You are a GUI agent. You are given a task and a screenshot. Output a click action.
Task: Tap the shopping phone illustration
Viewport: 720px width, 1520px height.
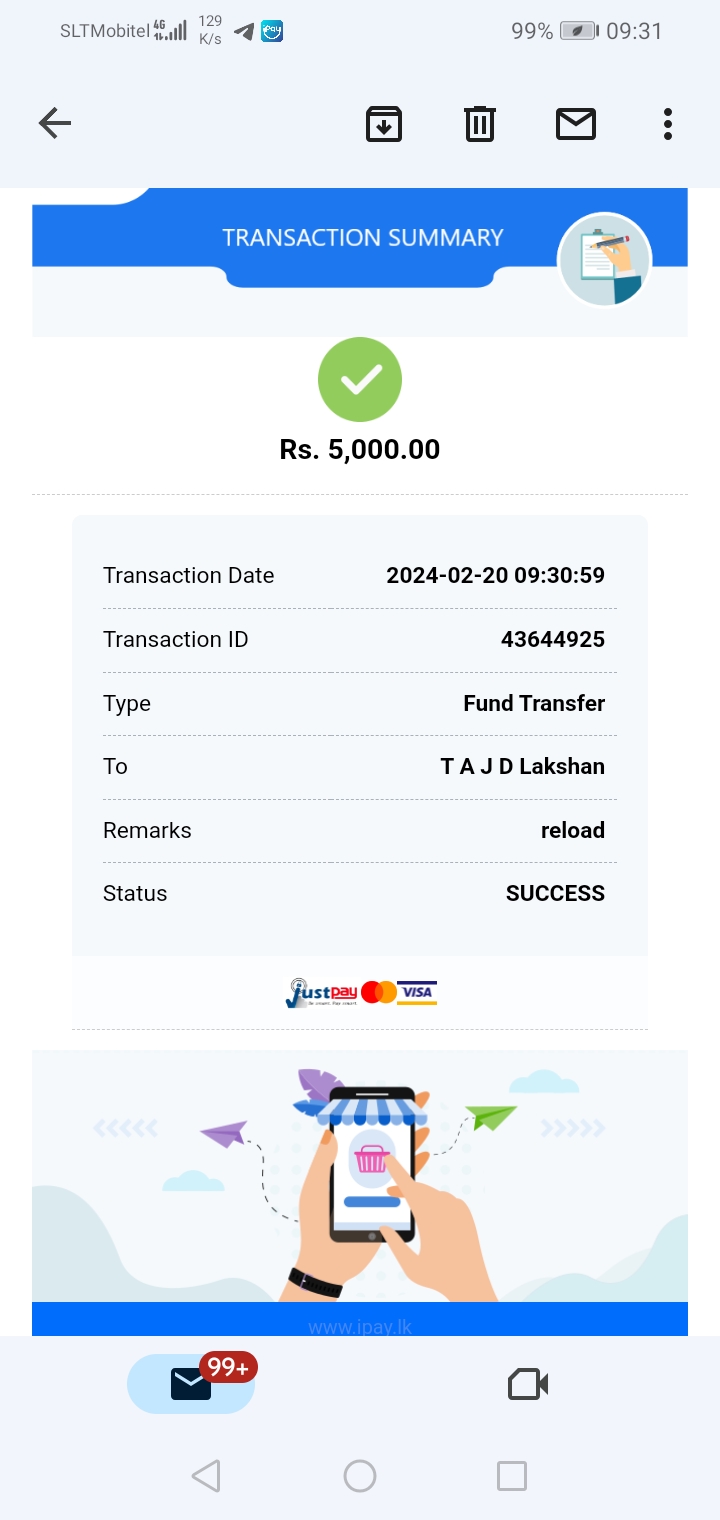pos(372,1170)
